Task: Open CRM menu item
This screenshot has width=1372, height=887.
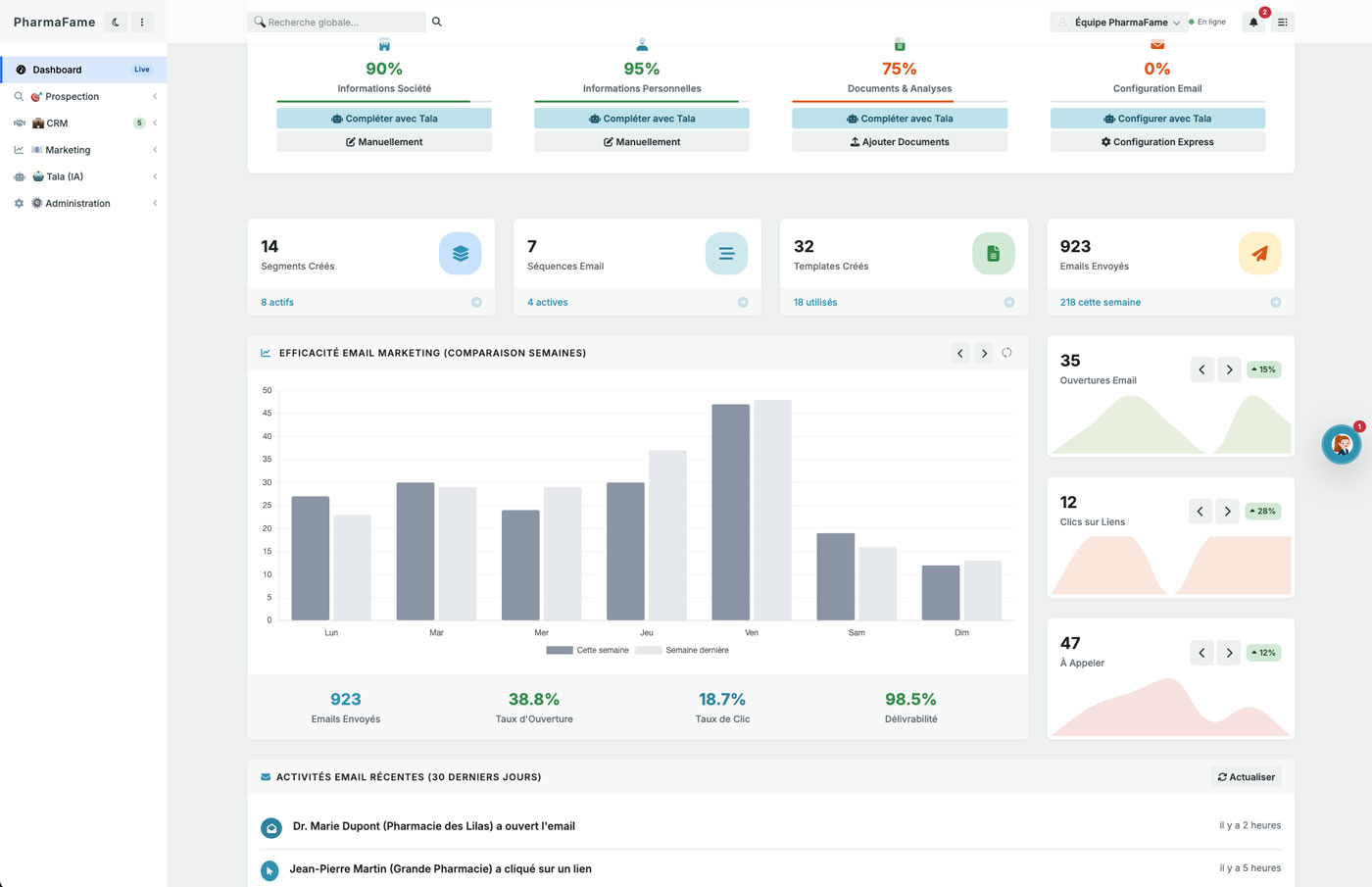Action: [83, 123]
